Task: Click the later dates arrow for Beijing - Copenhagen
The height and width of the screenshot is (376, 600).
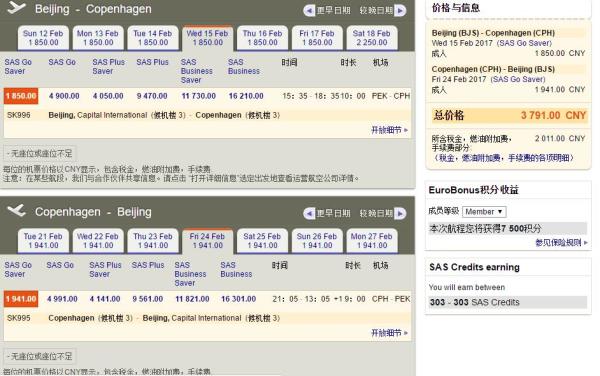Action: click(400, 11)
